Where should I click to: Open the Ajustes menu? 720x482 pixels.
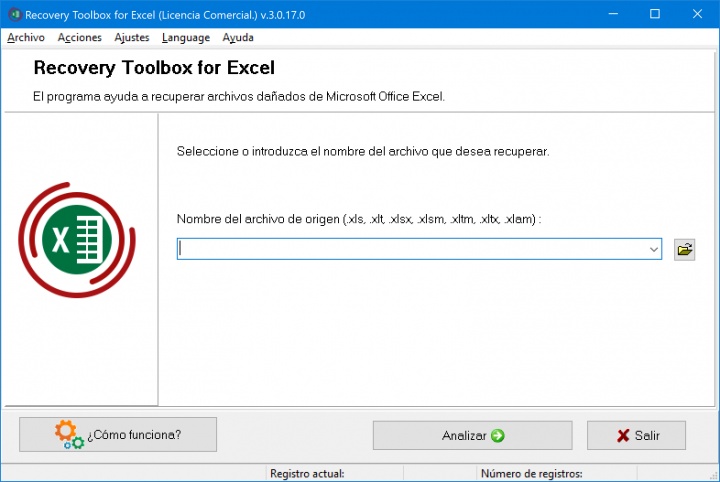click(132, 38)
